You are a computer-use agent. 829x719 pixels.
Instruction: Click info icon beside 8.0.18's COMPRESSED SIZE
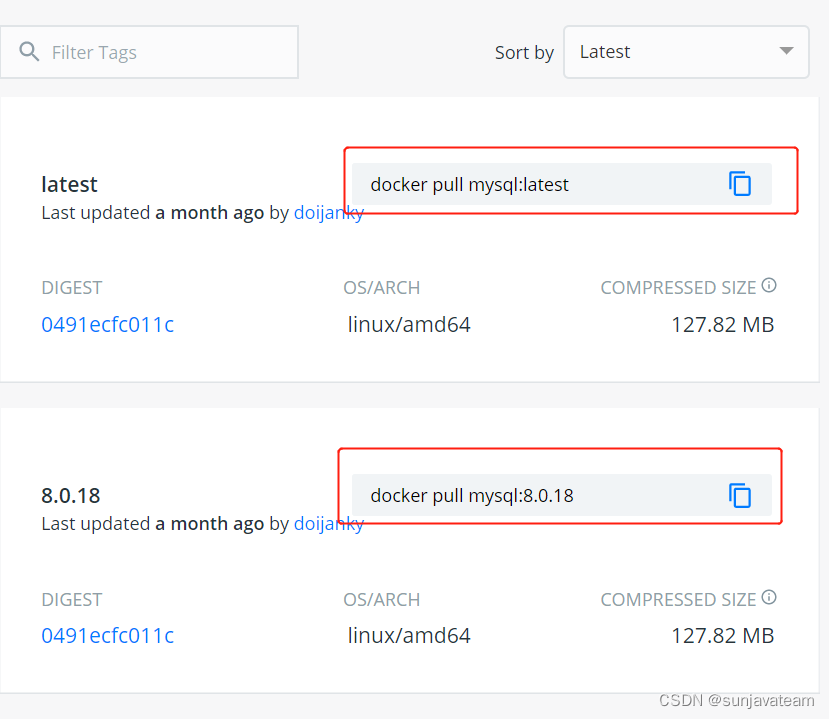(769, 597)
